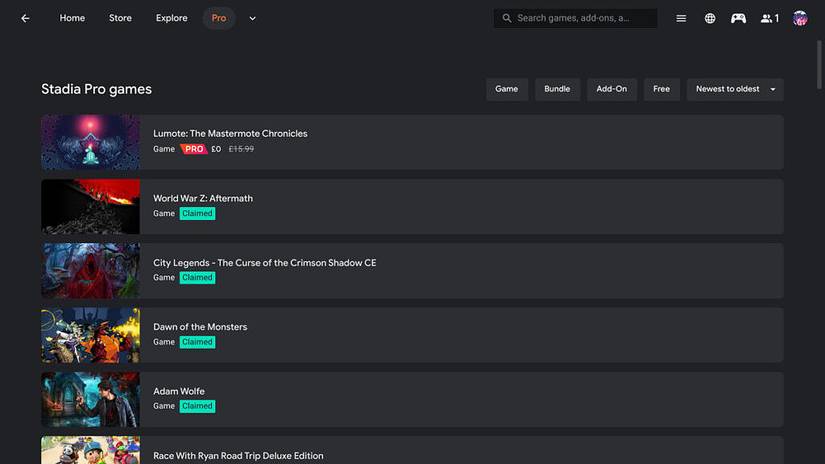Click Claimed badge on Dawn of the Monsters
Image resolution: width=825 pixels, height=464 pixels.
point(197,342)
